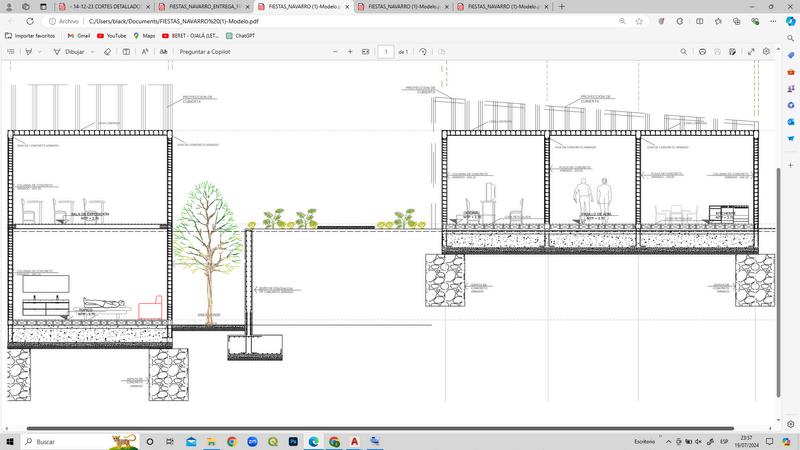800x450 pixels.
Task: Expand the highlight color dropdown arrow
Action: 40,52
